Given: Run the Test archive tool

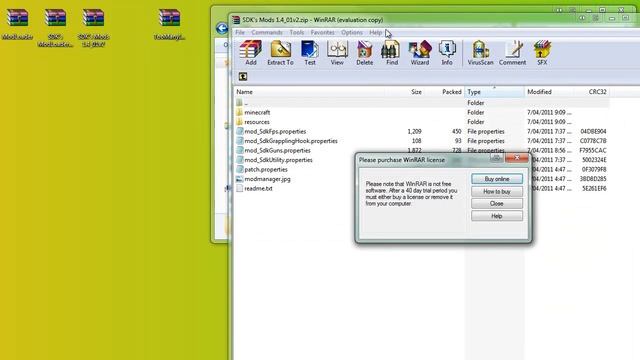Looking at the screenshot, I should click(x=310, y=53).
